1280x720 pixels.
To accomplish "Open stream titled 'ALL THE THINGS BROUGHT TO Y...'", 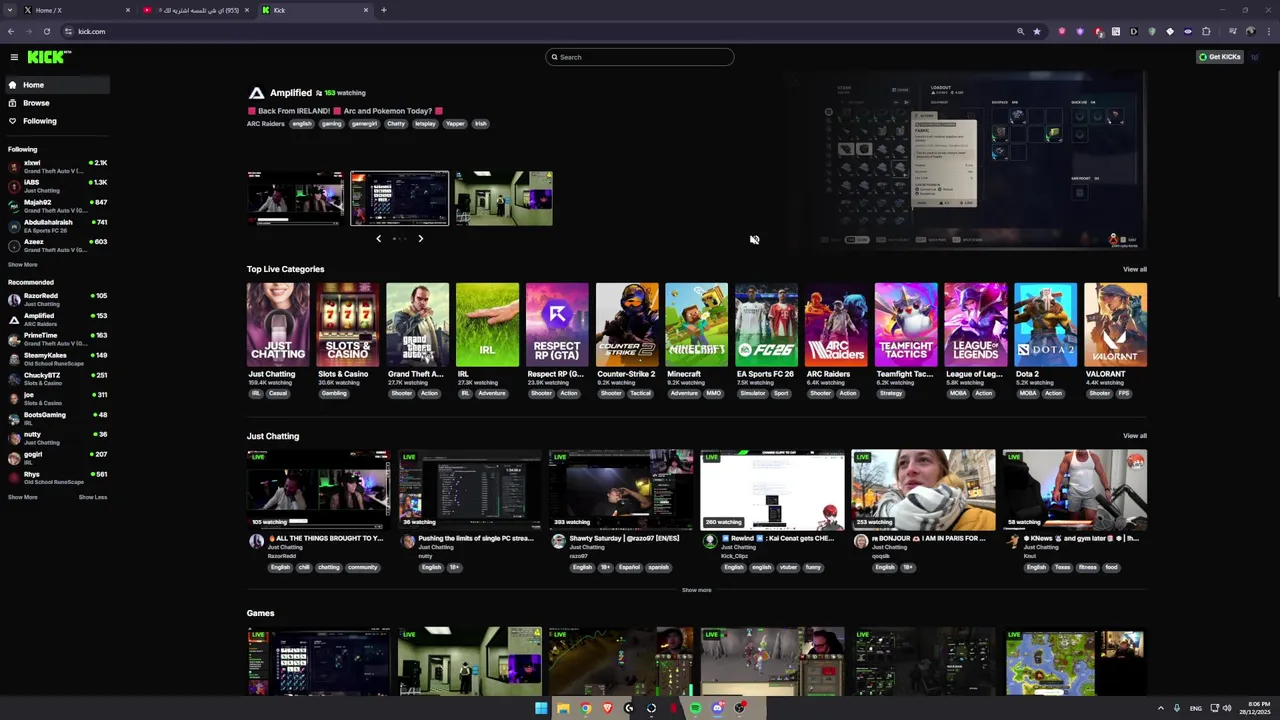I will (326, 538).
